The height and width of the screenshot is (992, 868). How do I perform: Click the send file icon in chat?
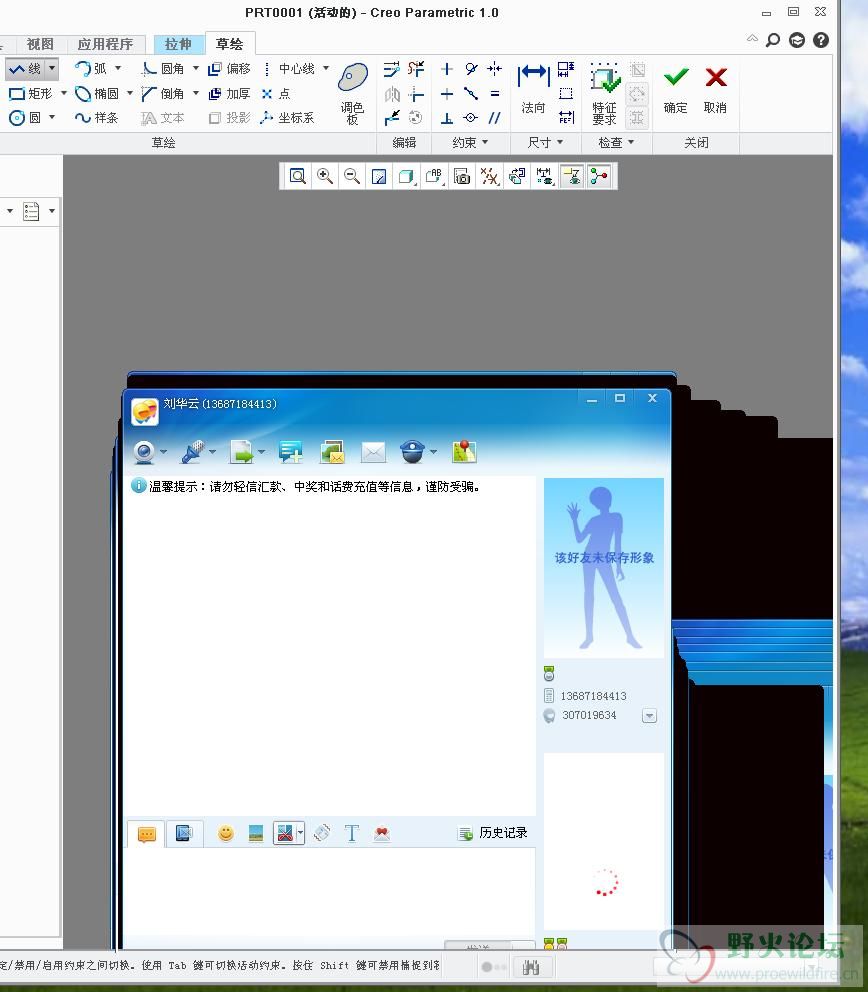[x=242, y=452]
